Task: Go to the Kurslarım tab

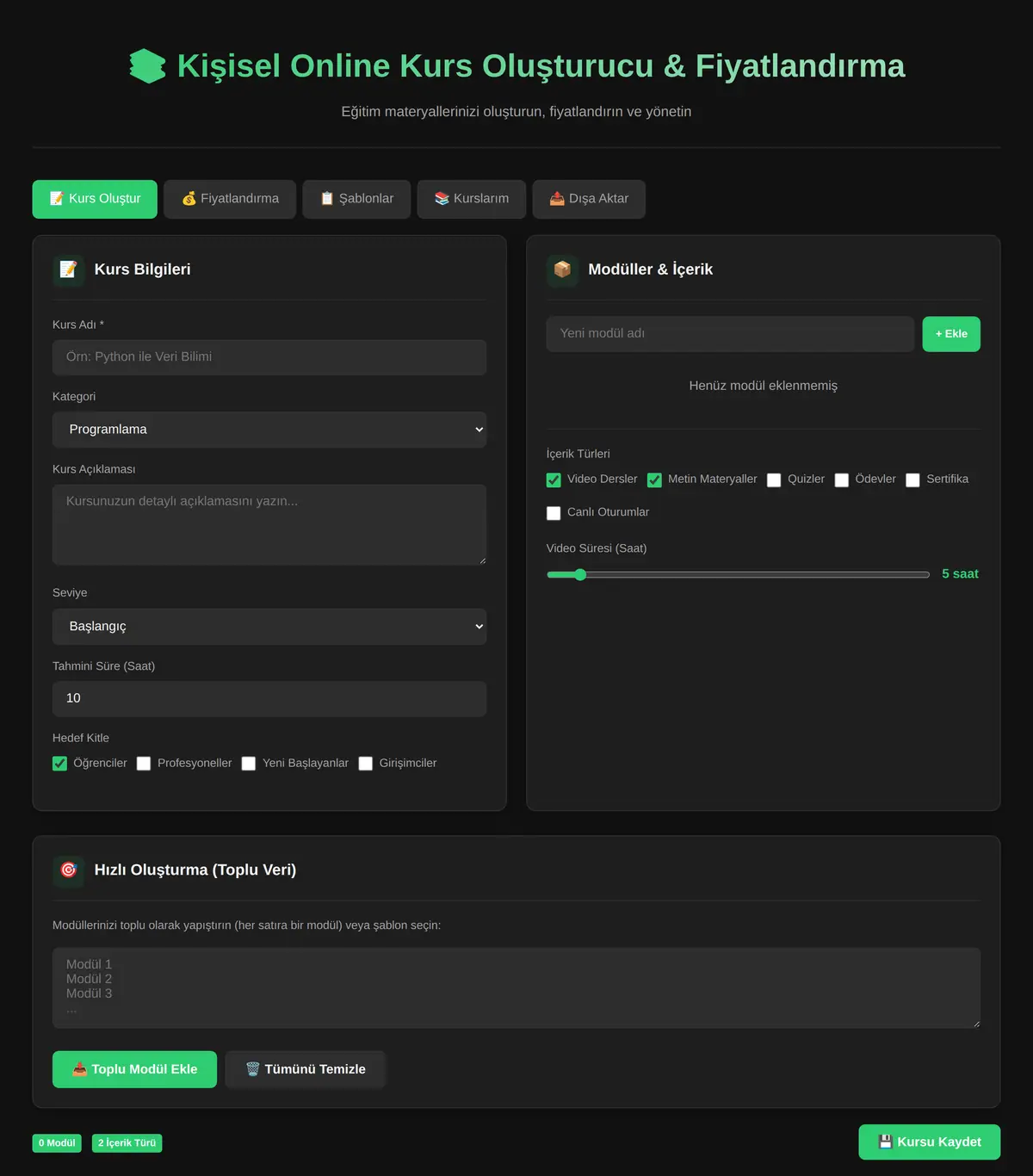Action: [472, 199]
